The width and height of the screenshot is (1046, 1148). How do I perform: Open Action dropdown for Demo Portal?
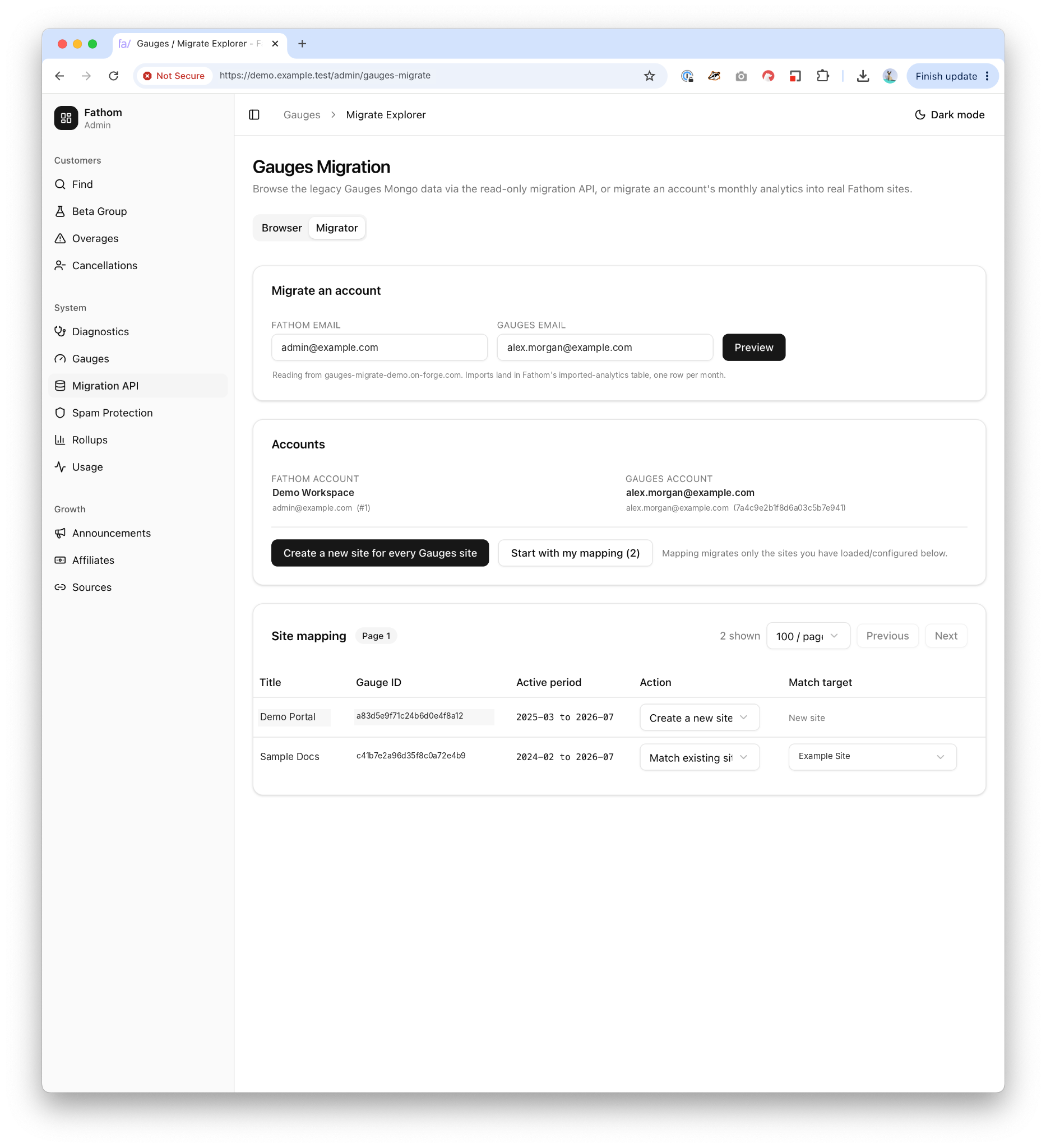[699, 717]
